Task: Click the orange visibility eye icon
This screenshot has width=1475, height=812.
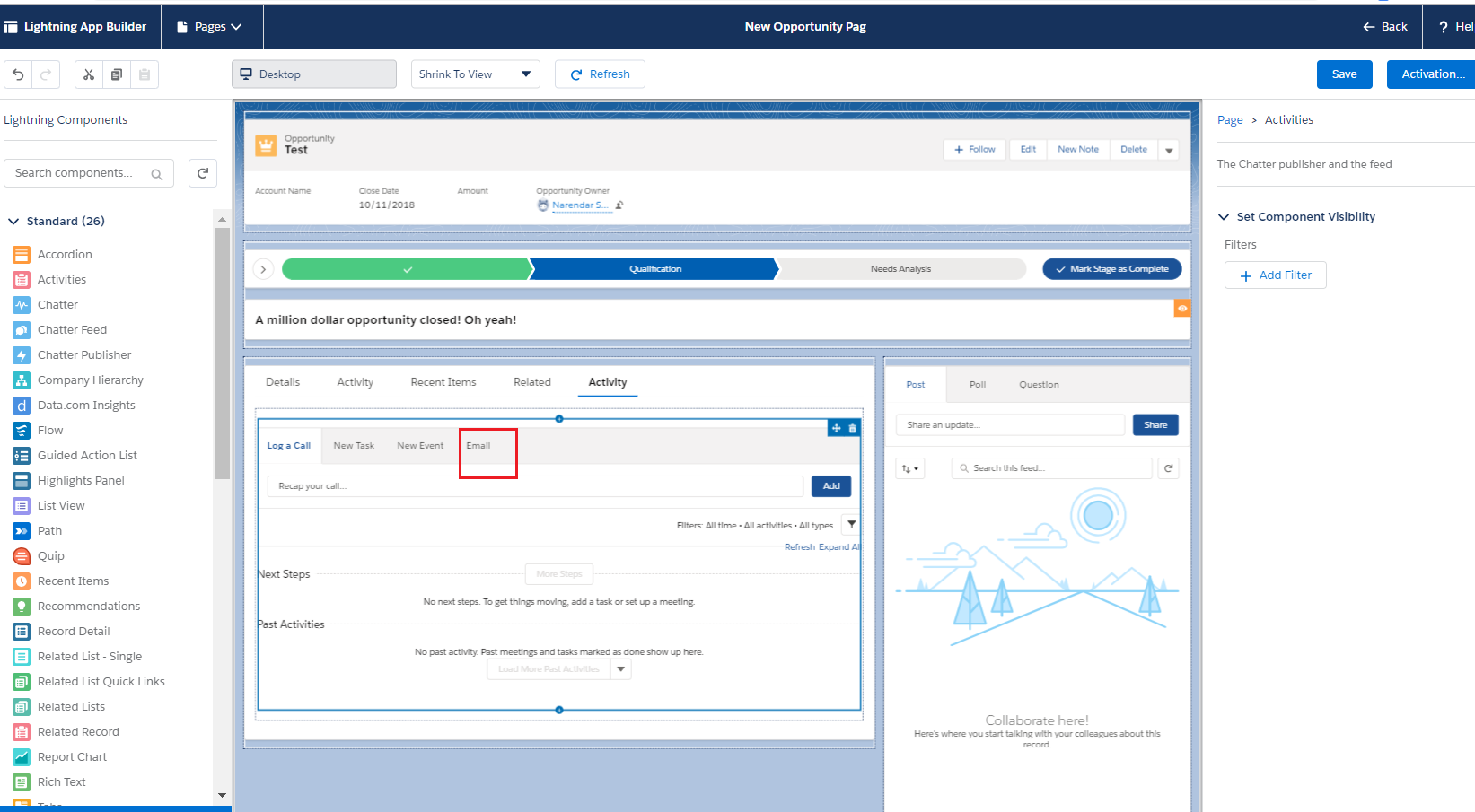Action: point(1182,309)
